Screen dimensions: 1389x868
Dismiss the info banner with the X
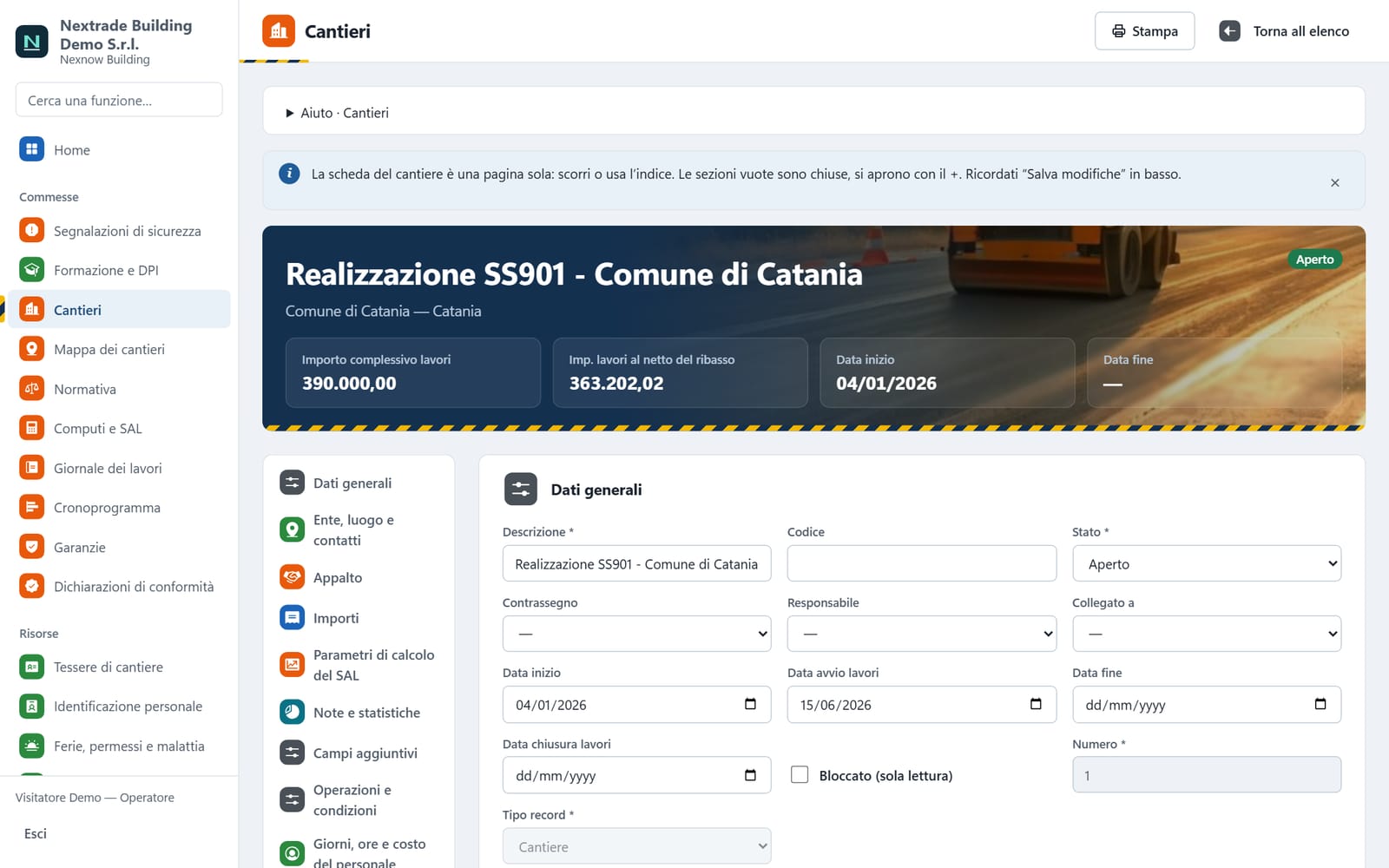tap(1335, 182)
